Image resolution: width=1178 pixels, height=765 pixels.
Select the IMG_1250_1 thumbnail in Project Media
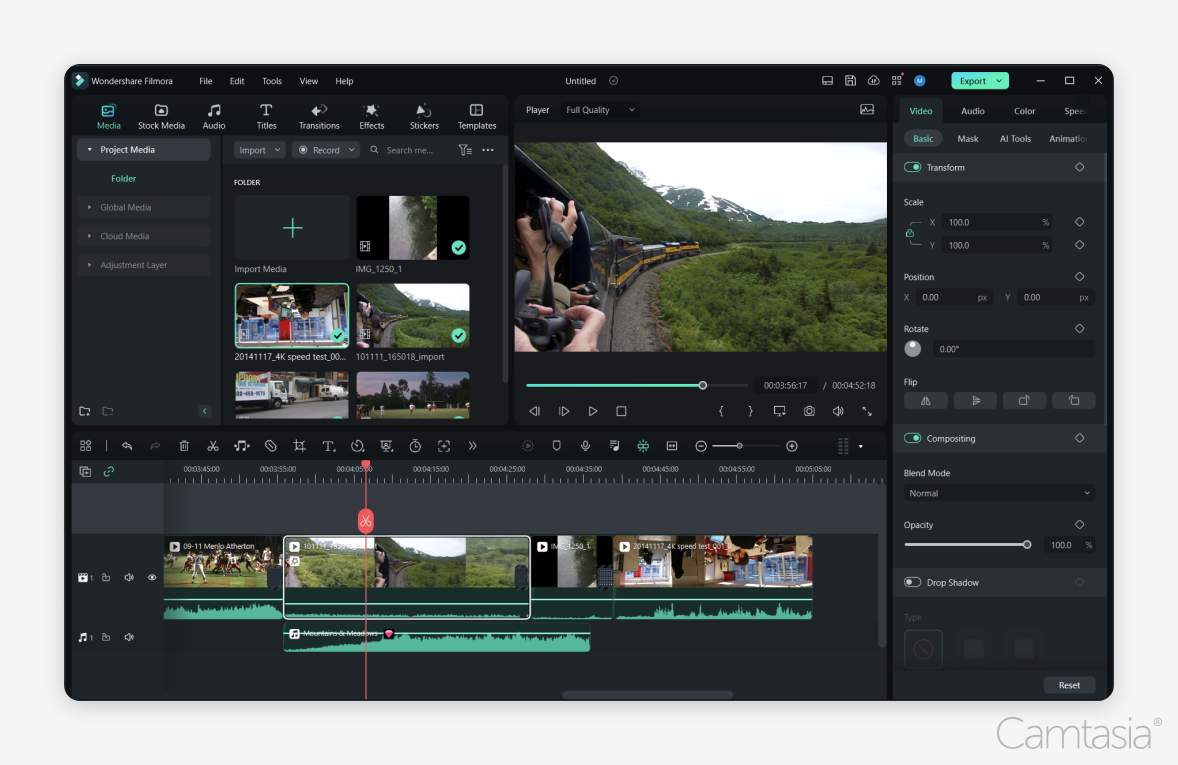(x=412, y=227)
